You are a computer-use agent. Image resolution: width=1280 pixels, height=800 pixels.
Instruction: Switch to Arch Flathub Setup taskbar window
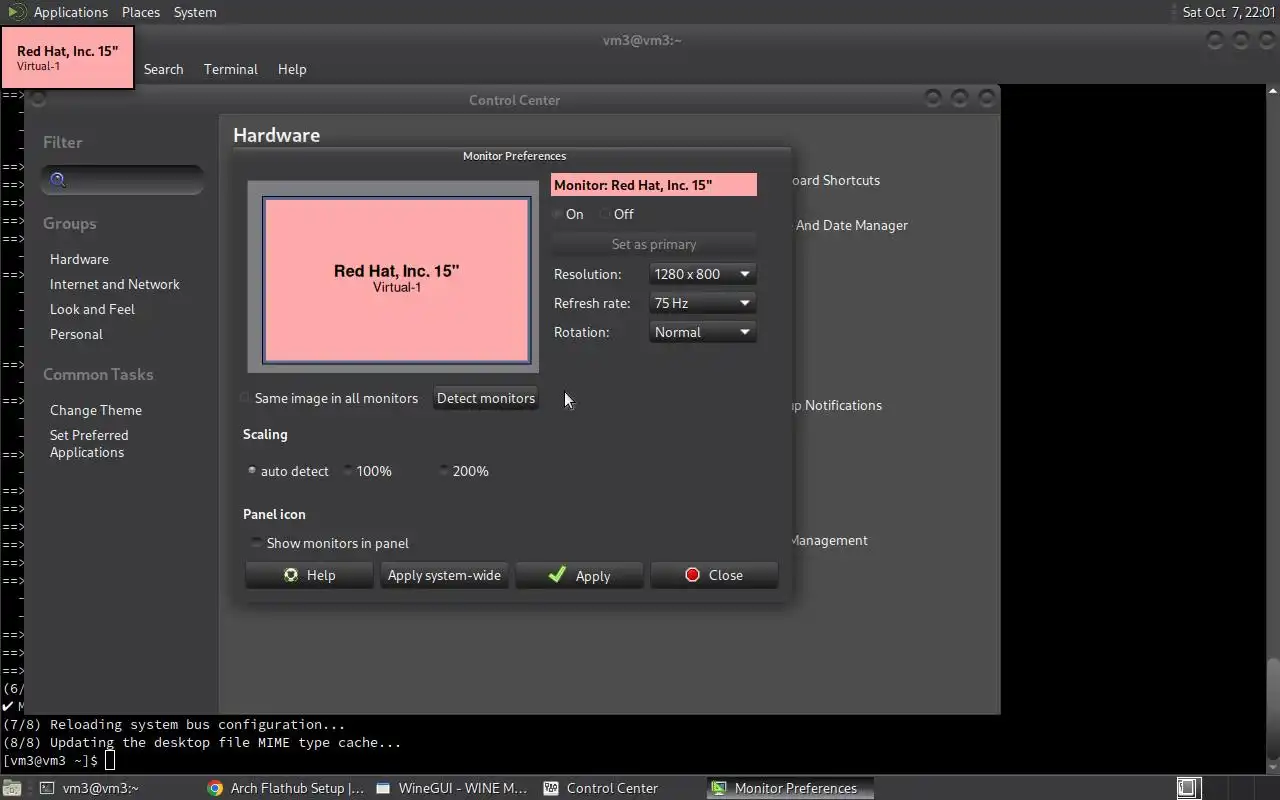tap(285, 788)
